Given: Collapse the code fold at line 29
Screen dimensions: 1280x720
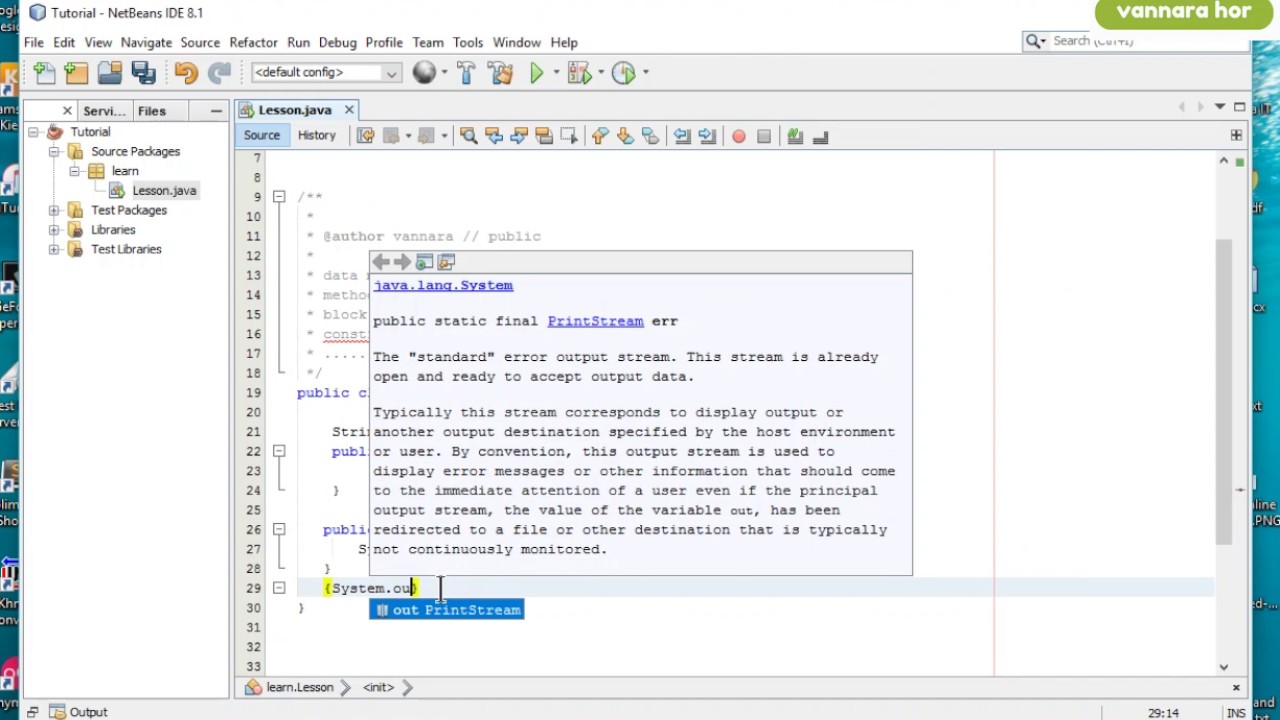Looking at the screenshot, I should click(x=279, y=588).
